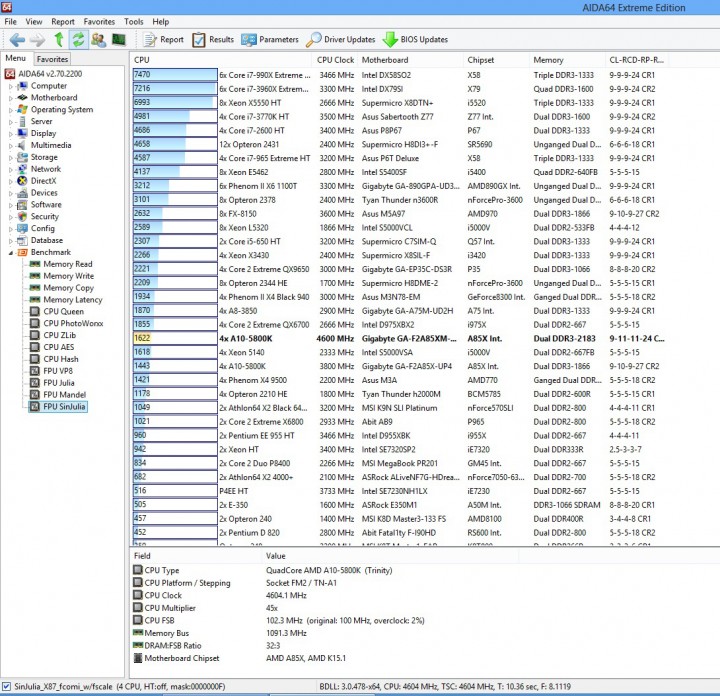Screen dimensions: 720x696
Task: Open the Report menu
Action: pos(63,22)
